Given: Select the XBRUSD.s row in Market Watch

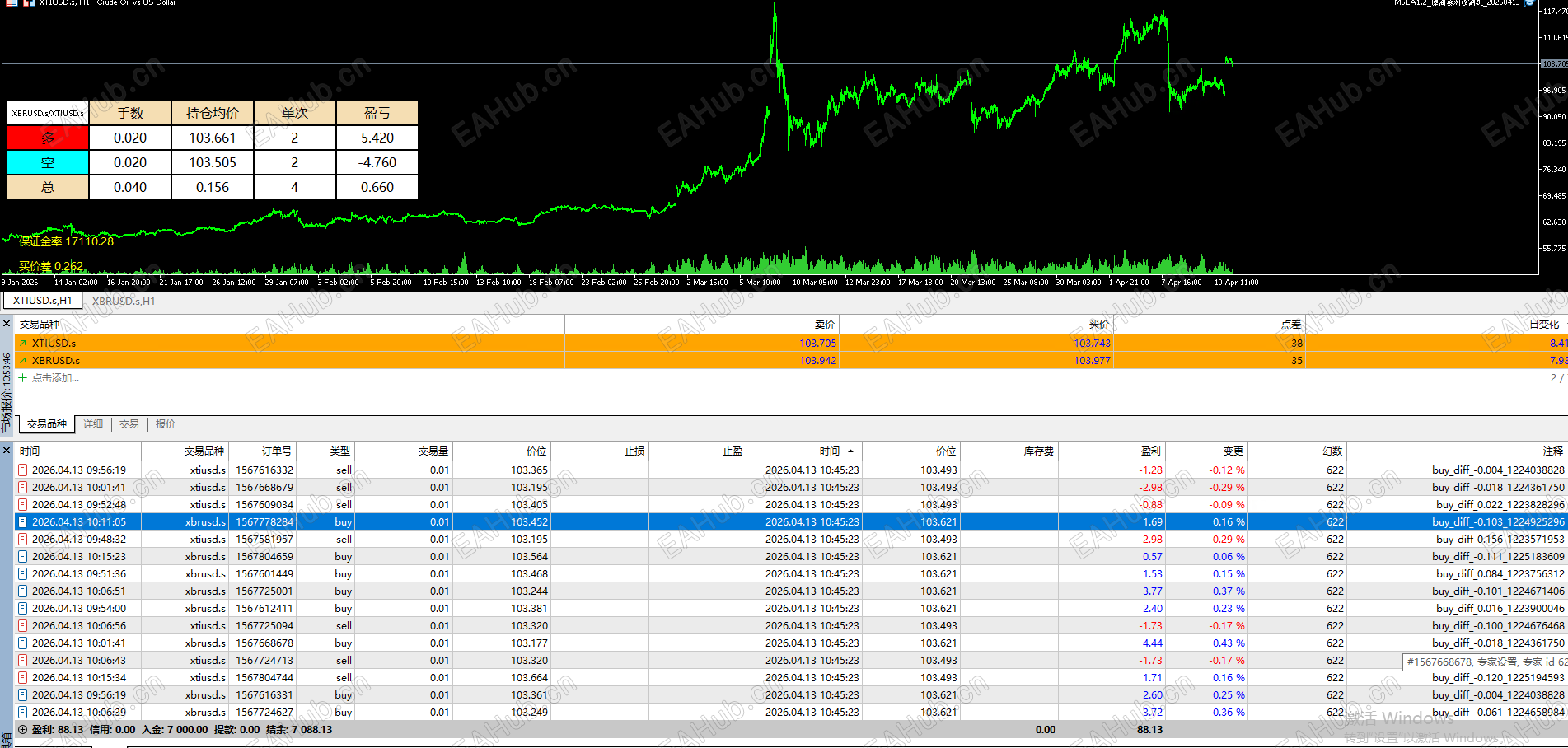Looking at the screenshot, I should (x=791, y=360).
